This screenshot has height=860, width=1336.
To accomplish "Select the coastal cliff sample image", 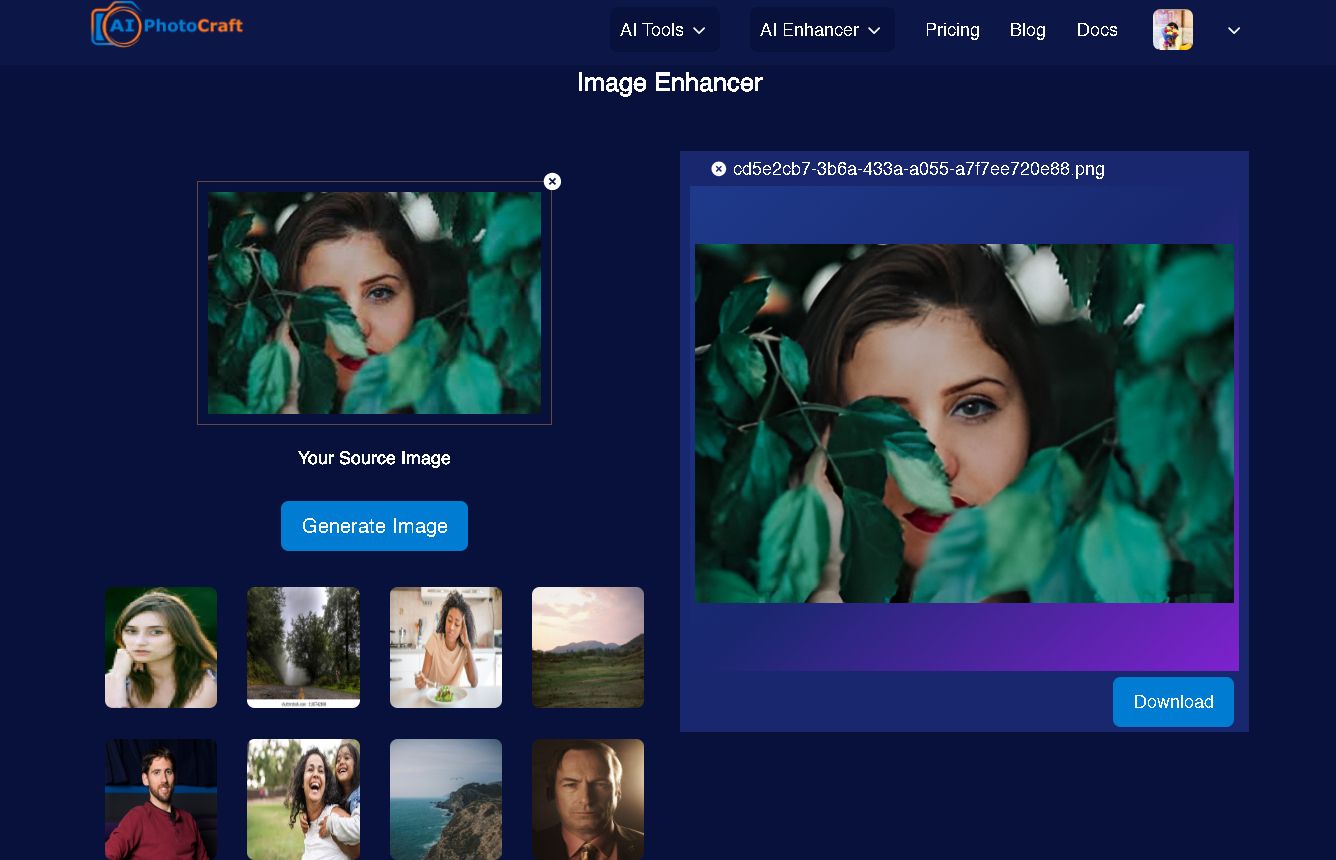I will [446, 799].
